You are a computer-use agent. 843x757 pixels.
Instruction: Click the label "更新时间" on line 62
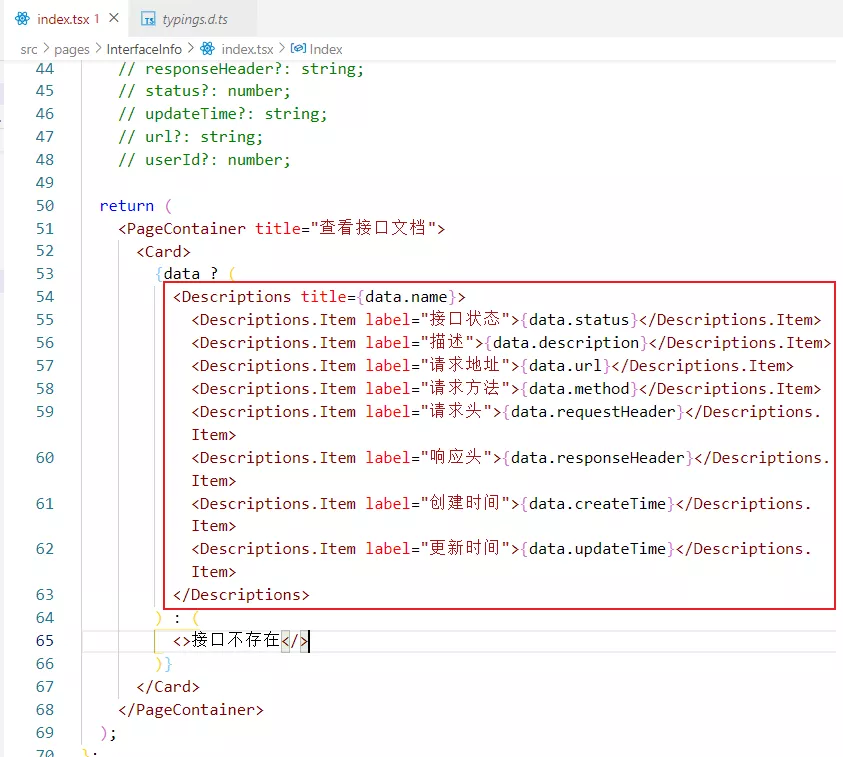click(x=465, y=548)
